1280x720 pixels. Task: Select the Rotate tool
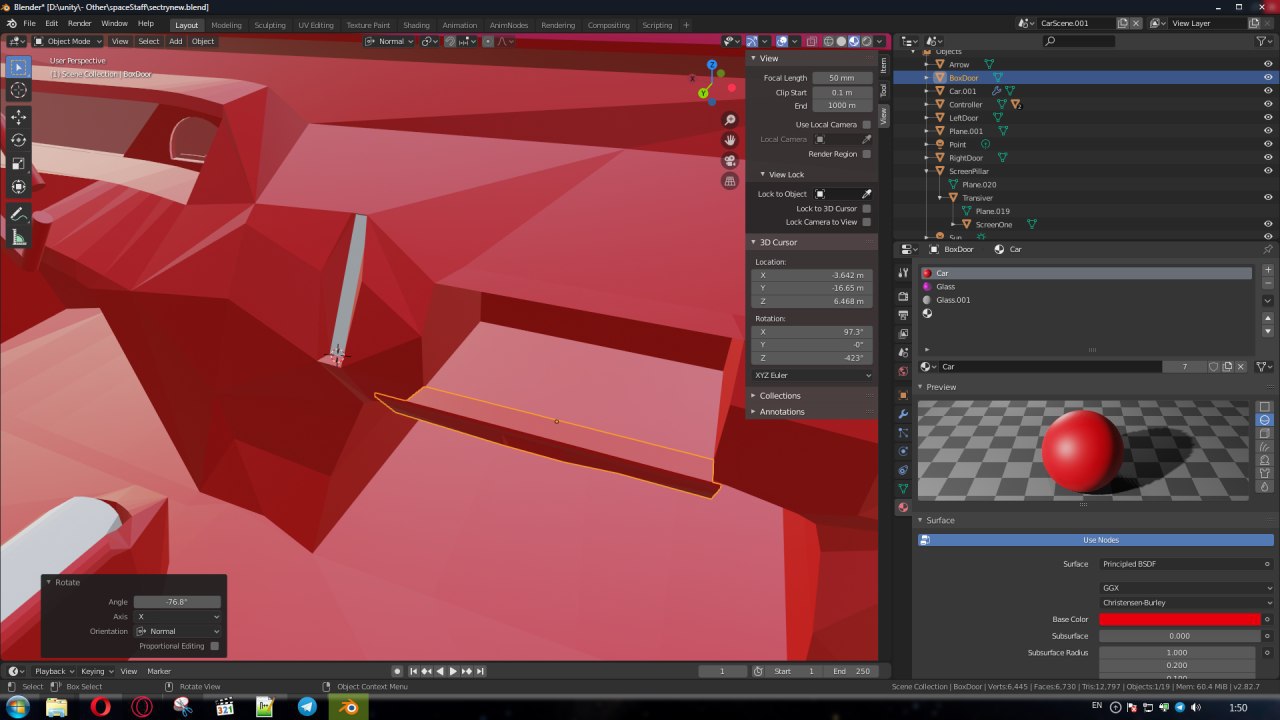18,140
